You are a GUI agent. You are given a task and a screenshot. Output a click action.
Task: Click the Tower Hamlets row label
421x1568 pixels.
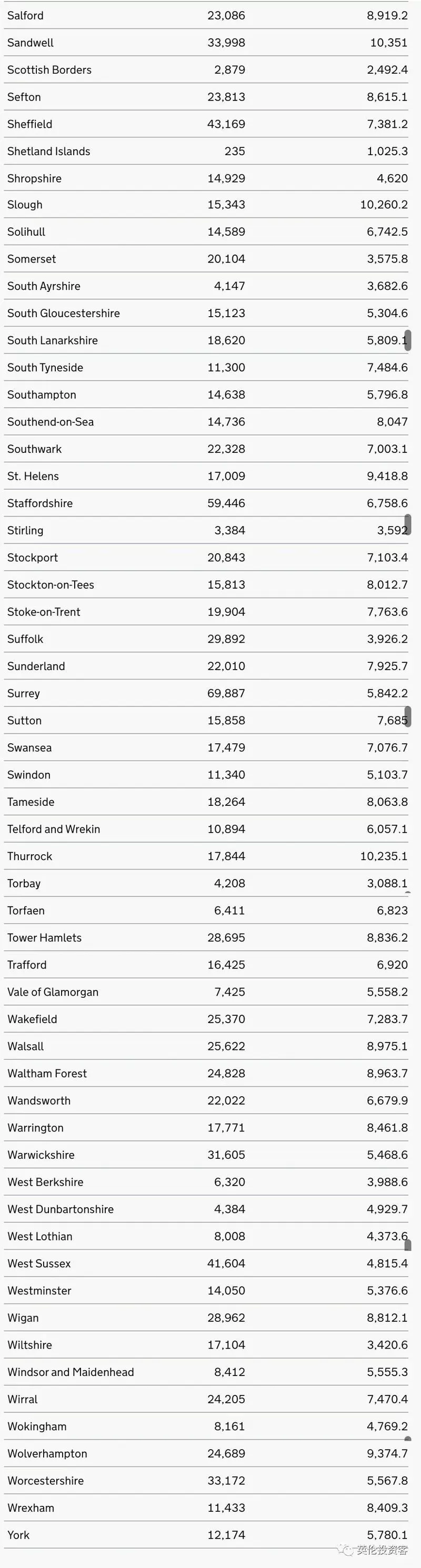click(45, 938)
